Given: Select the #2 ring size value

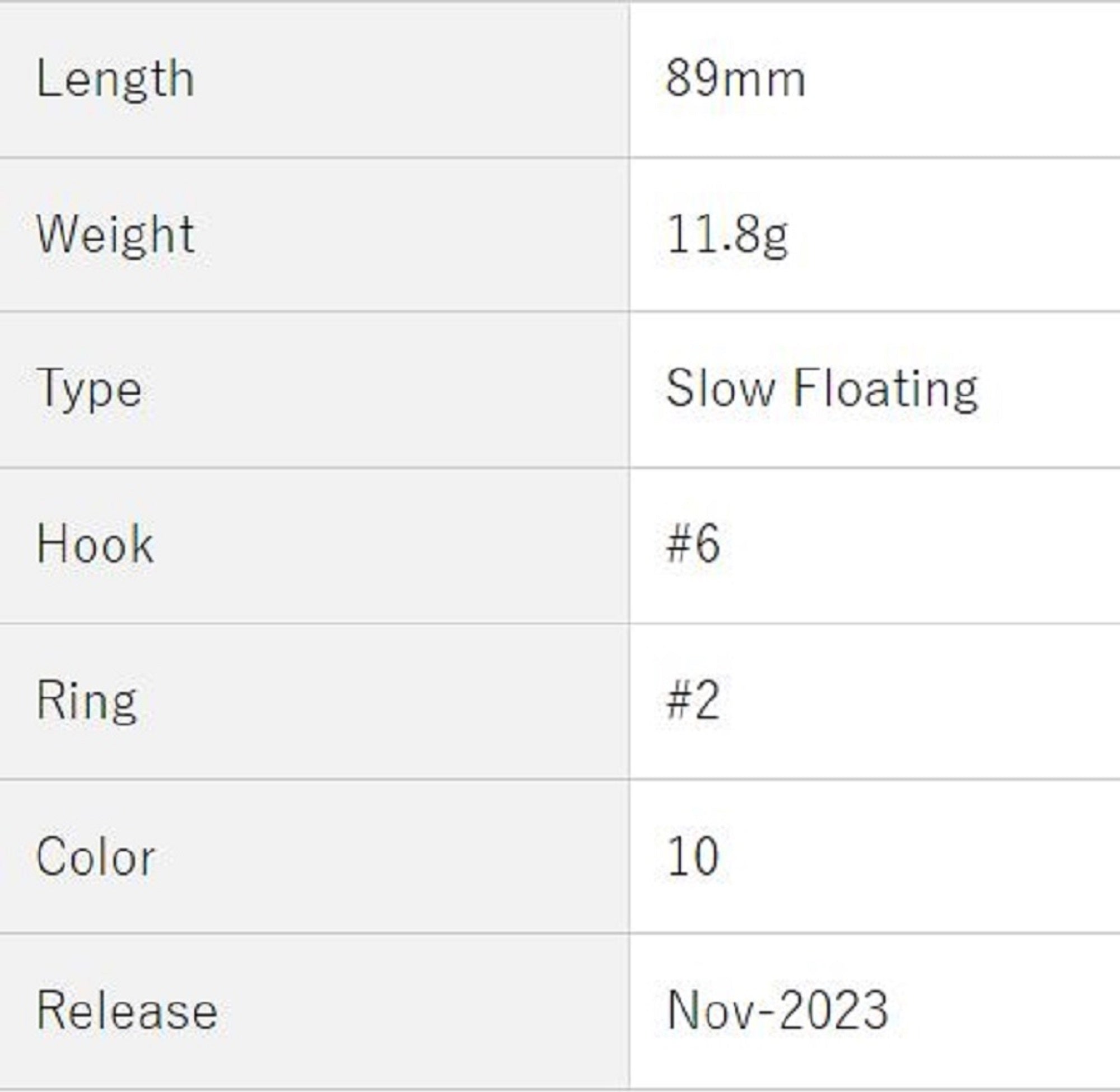Looking at the screenshot, I should point(692,700).
